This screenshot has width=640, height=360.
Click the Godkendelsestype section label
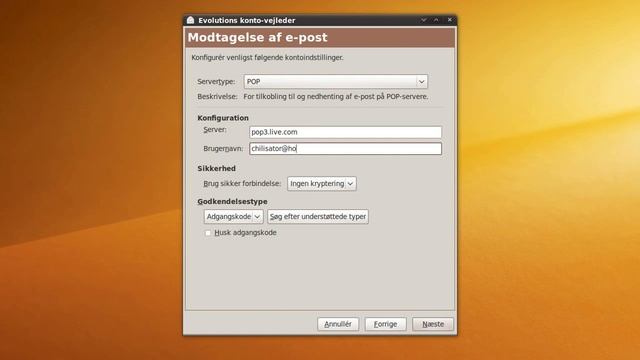click(233, 202)
